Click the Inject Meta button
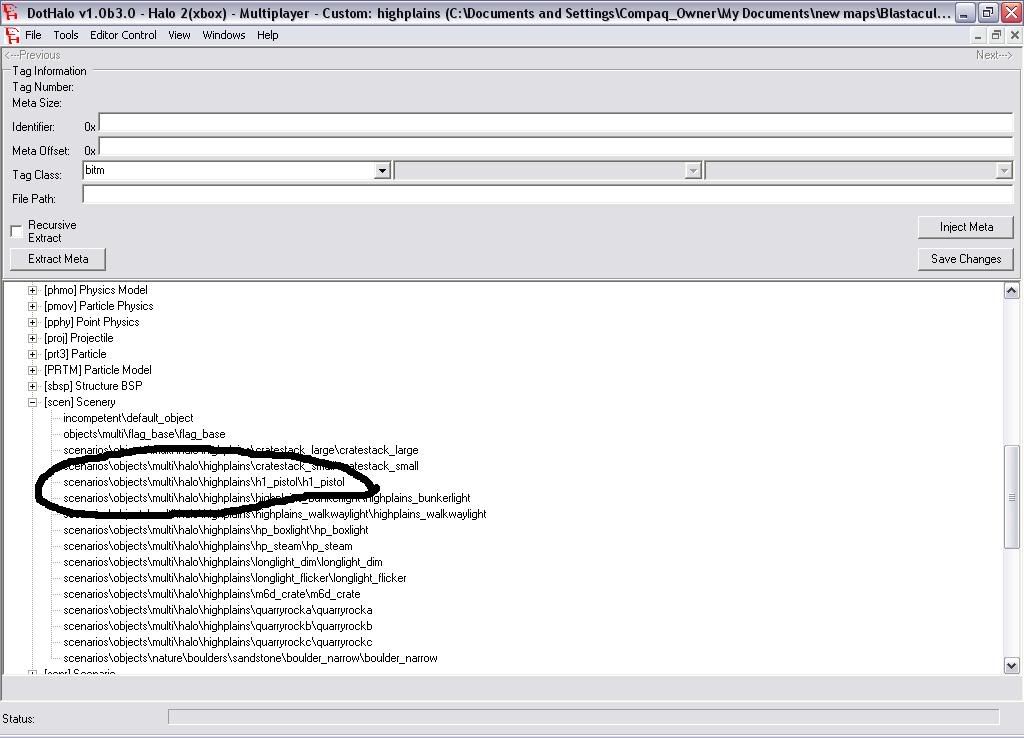1024x738 pixels. [965, 227]
